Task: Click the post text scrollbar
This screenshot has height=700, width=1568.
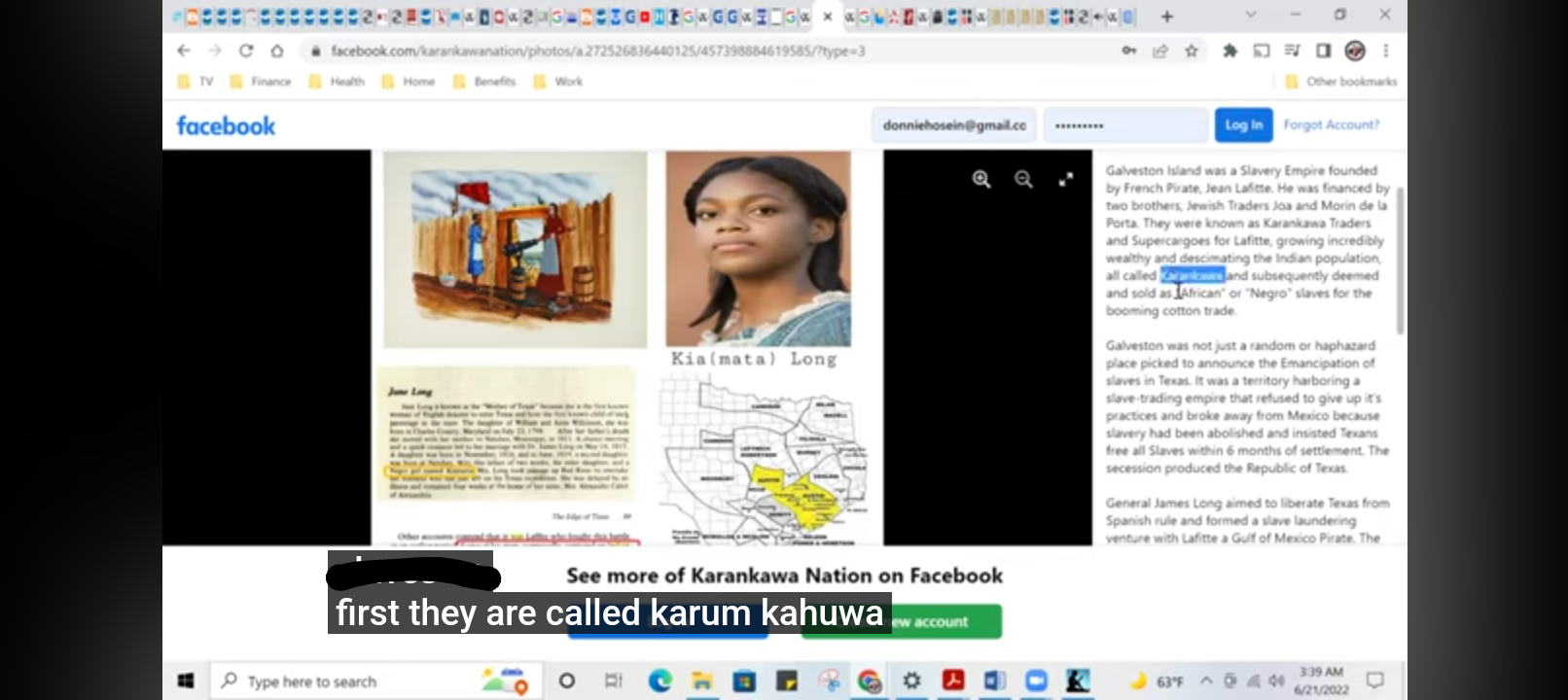Action: pyautogui.click(x=1401, y=261)
